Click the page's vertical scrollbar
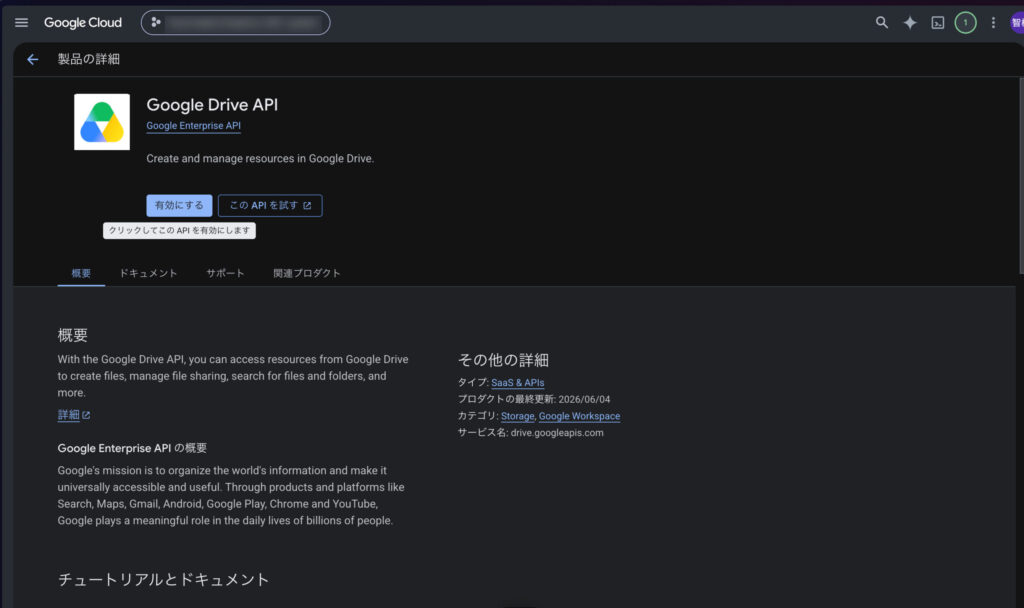The width and height of the screenshot is (1024, 608). pos(1021,176)
